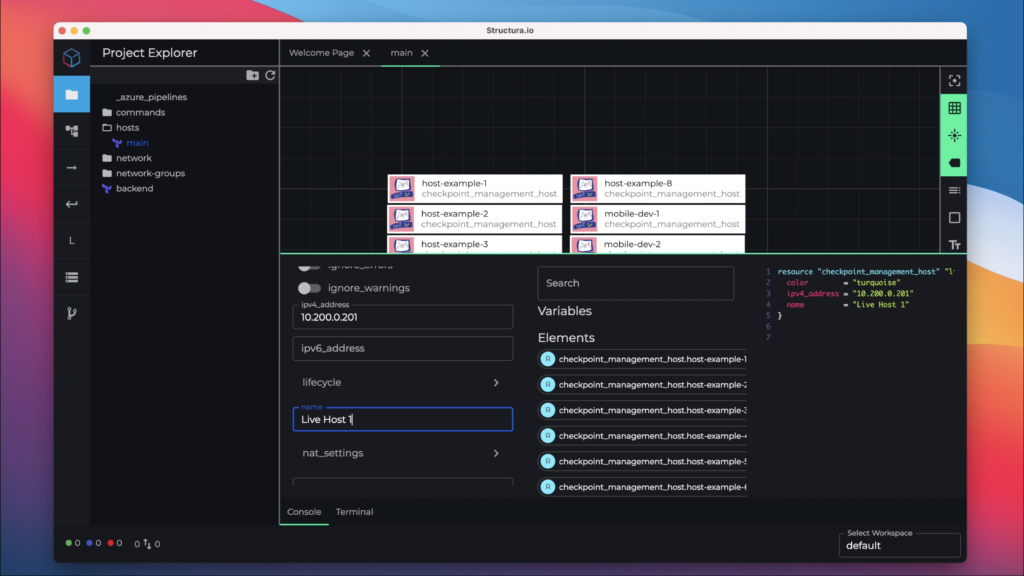The image size is (1024, 576).
Task: Close the Welcome Page tab
Action: (366, 54)
